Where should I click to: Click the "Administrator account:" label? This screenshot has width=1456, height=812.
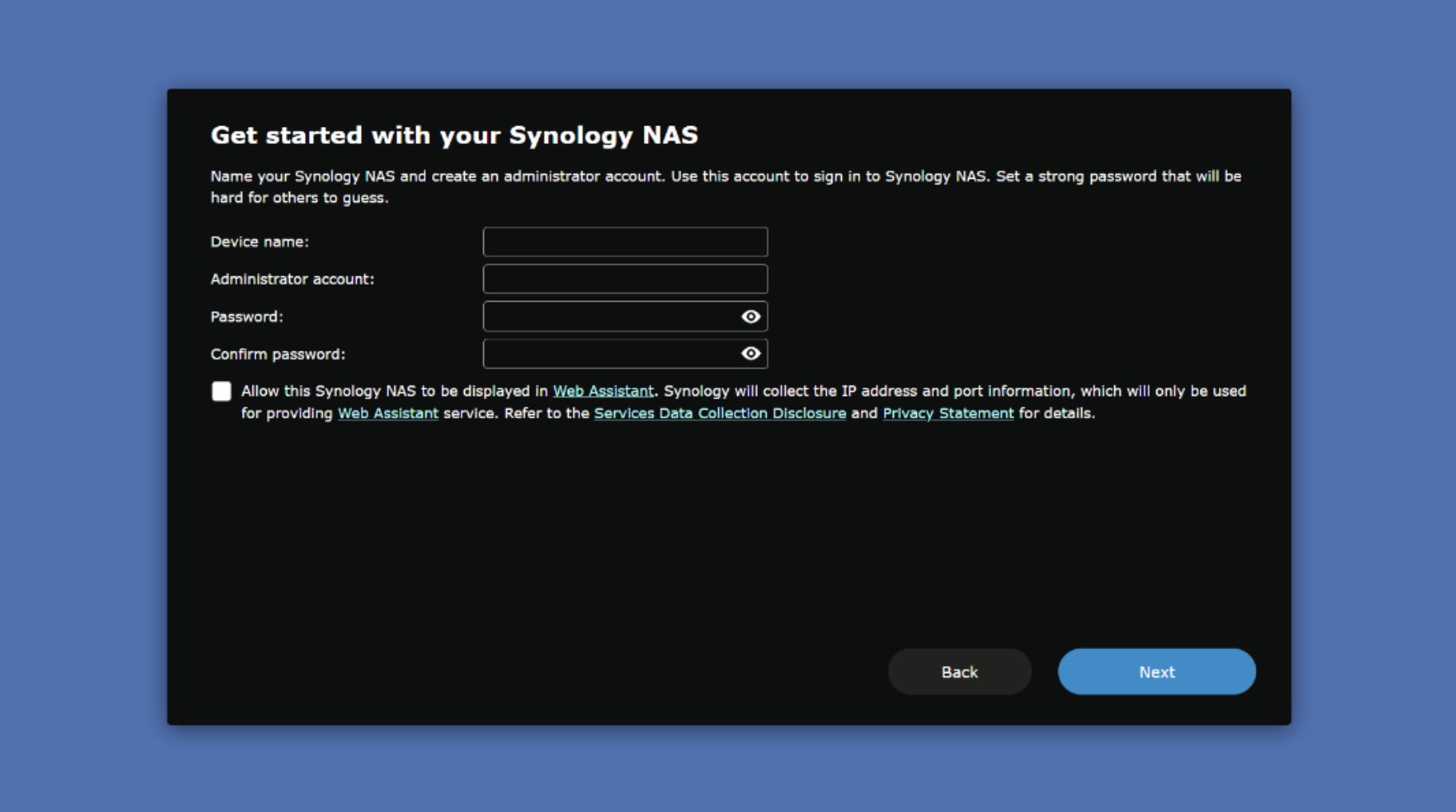pos(292,279)
